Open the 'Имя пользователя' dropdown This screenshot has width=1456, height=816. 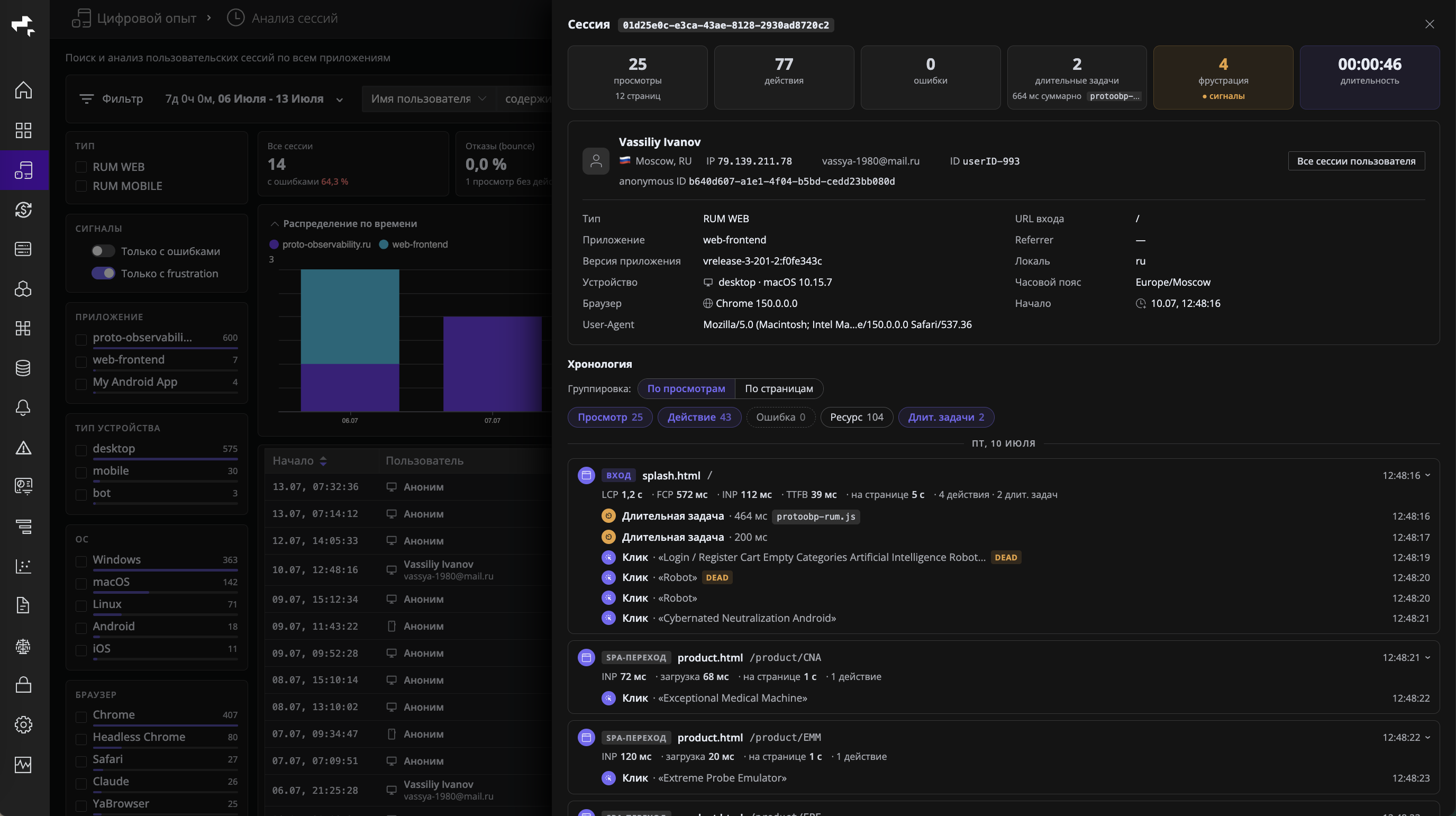[x=429, y=99]
